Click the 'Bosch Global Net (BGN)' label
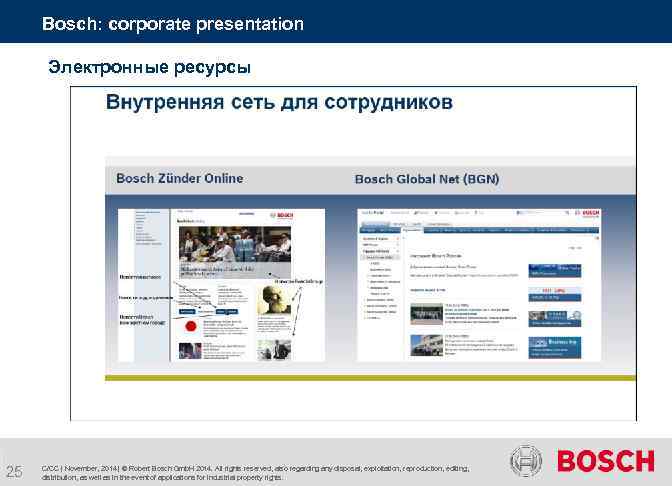Image resolution: width=672 pixels, height=486 pixels. [x=427, y=179]
